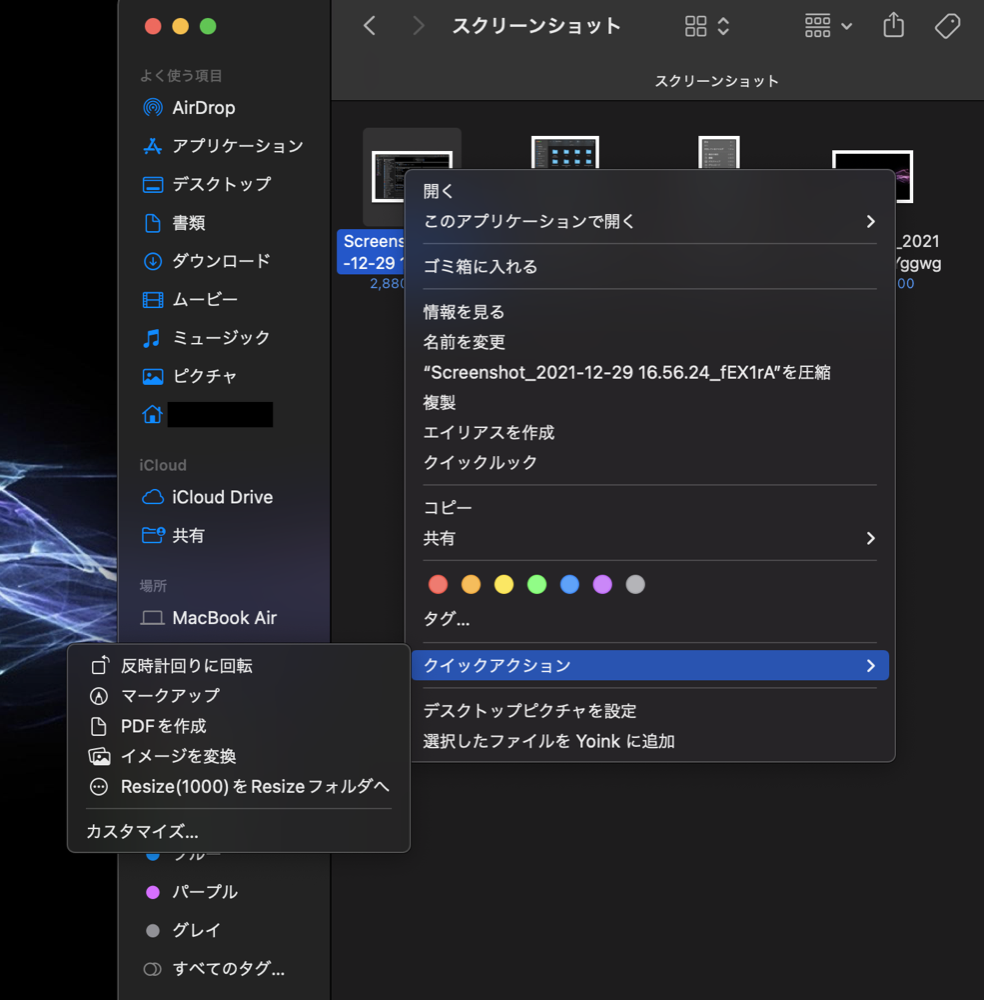Screen dimensions: 984x1000
Task: Select MacBook Air under 場所
Action: point(209,617)
